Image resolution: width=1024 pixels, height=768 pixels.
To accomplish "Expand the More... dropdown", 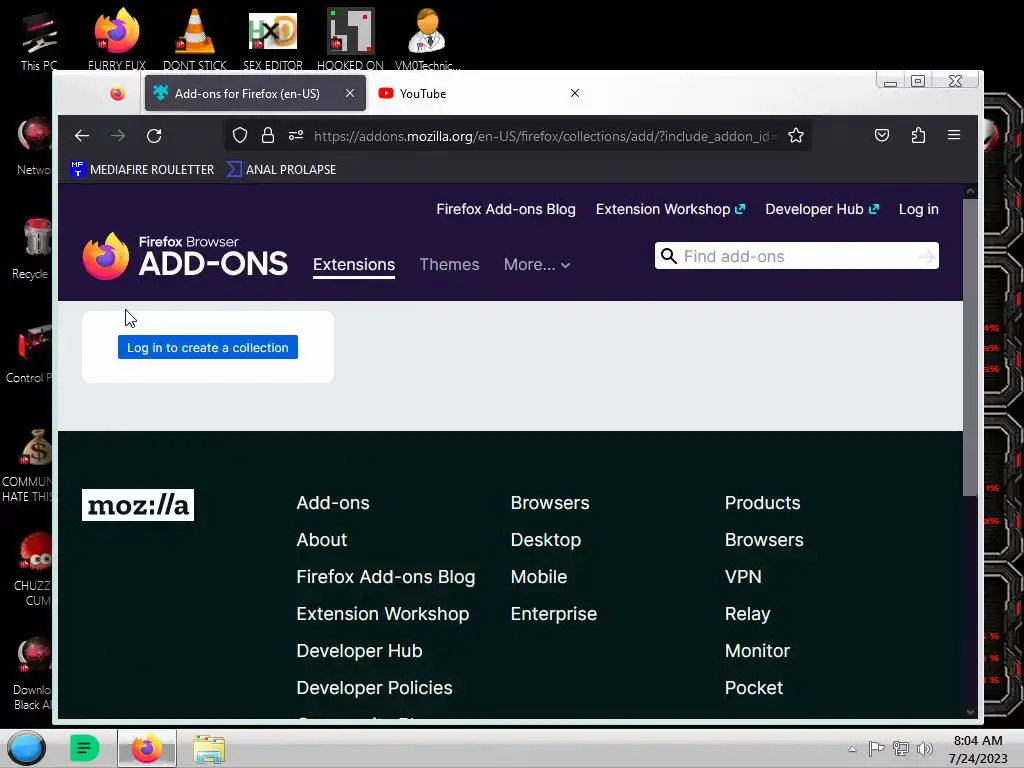I will (x=537, y=264).
